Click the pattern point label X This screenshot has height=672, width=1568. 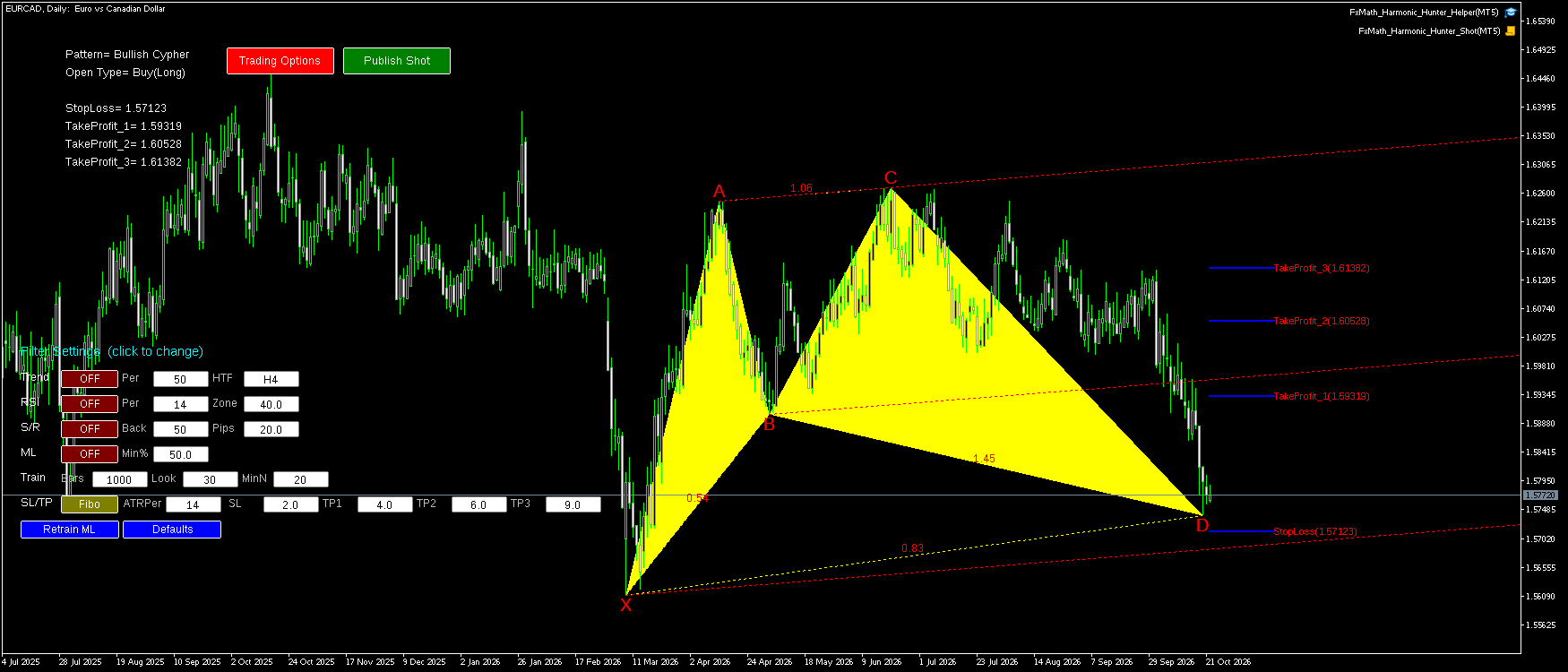point(626,605)
